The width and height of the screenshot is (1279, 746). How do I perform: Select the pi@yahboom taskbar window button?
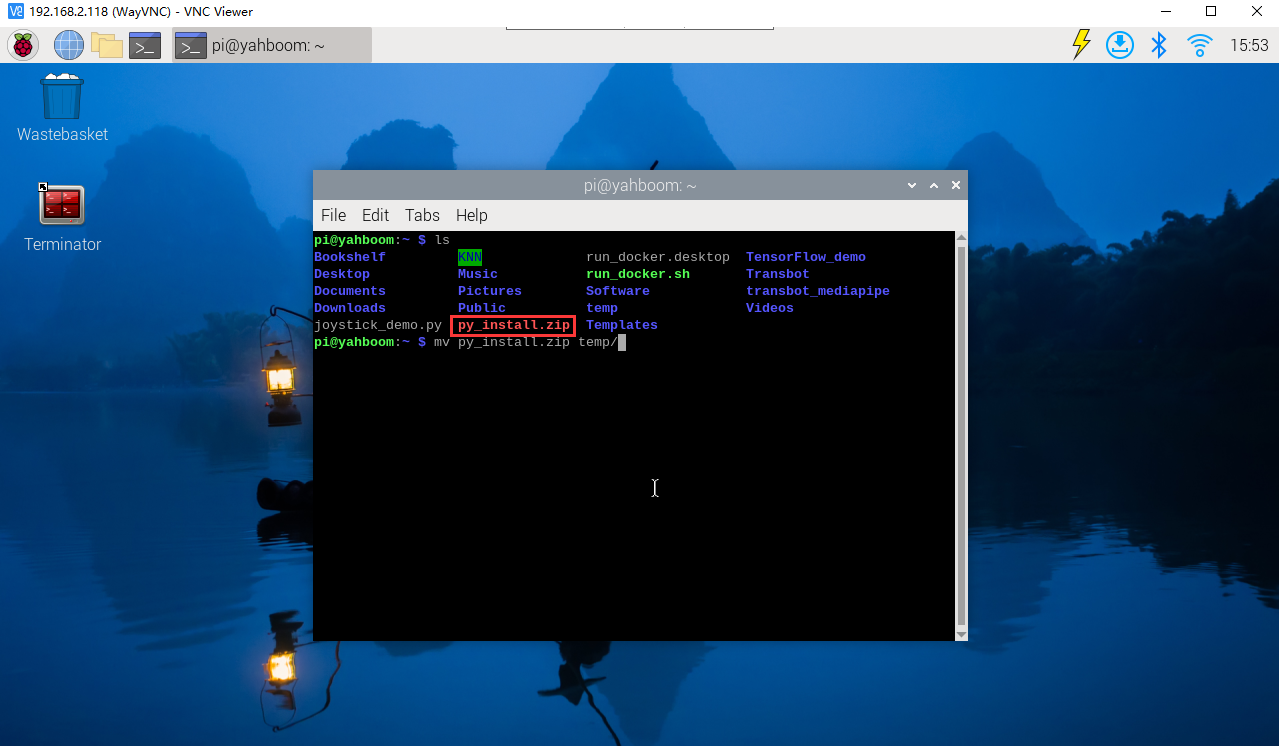tap(272, 45)
